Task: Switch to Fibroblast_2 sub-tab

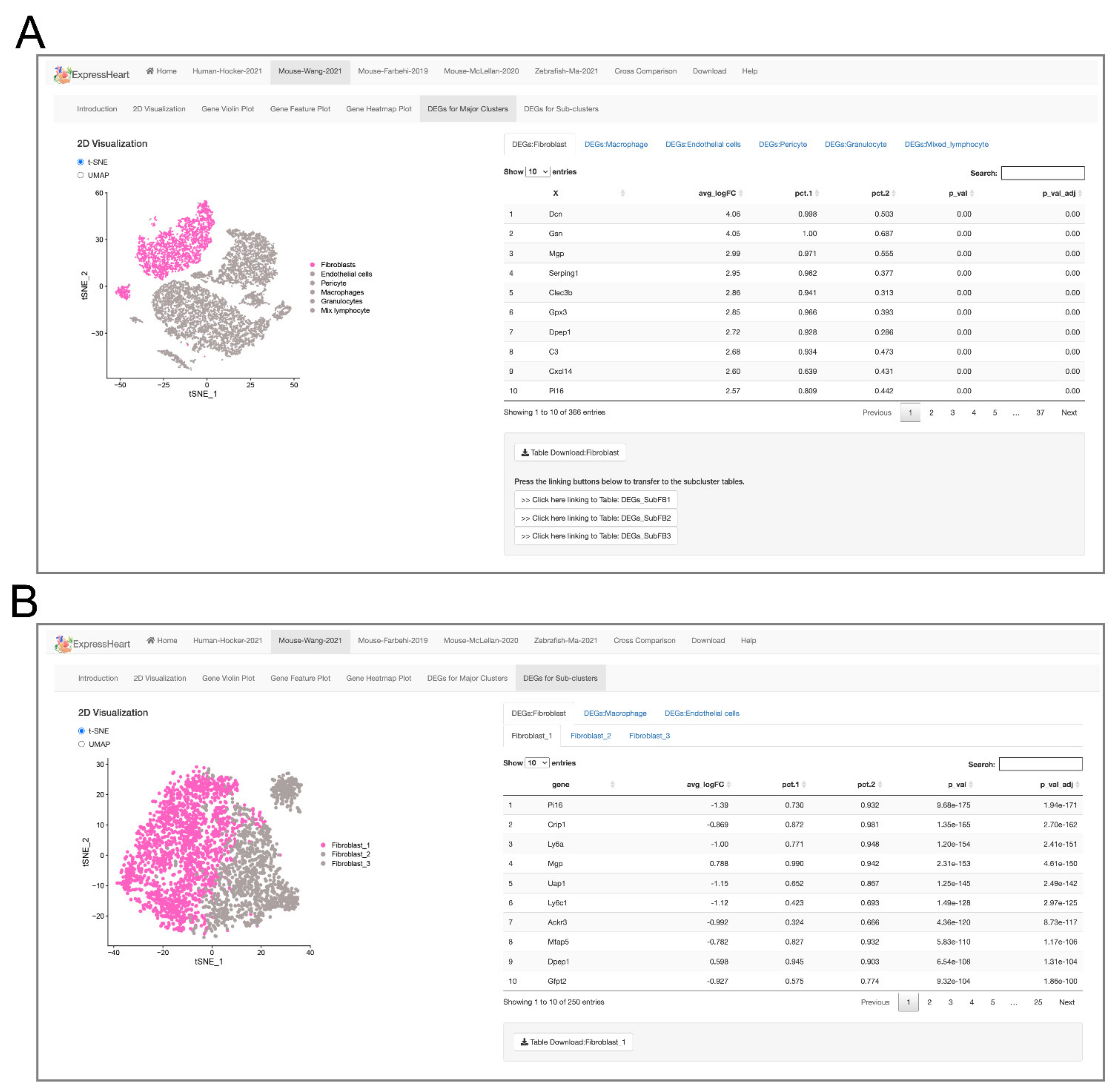Action: click(591, 736)
